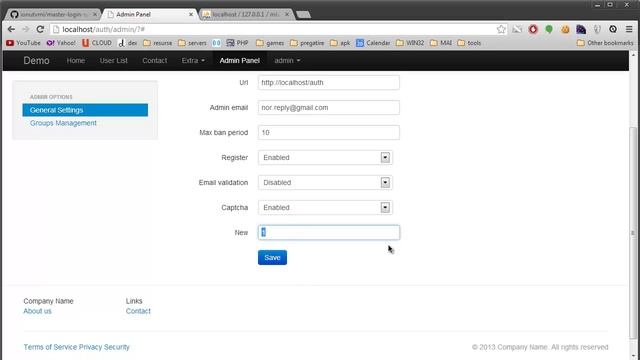Click the blue Save button
This screenshot has height=360, width=640.
coord(272,258)
